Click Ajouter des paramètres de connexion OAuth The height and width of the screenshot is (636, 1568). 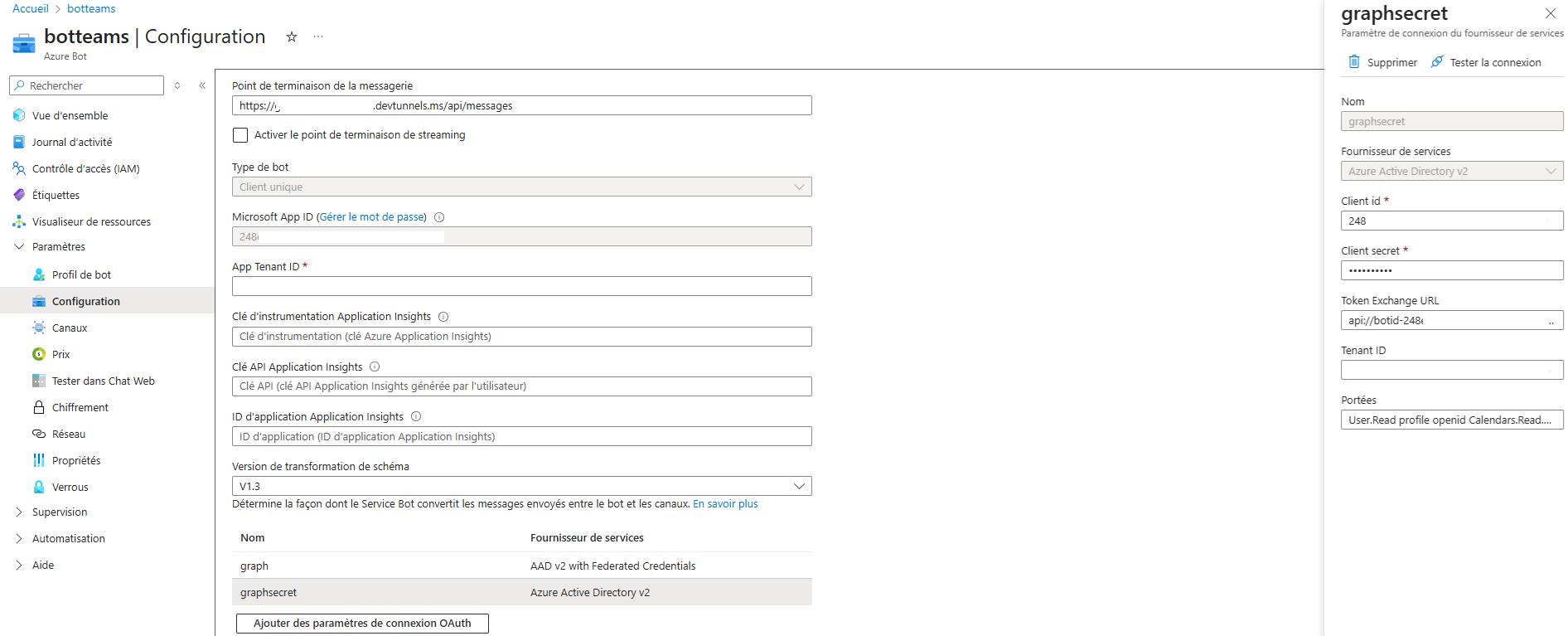pos(362,624)
